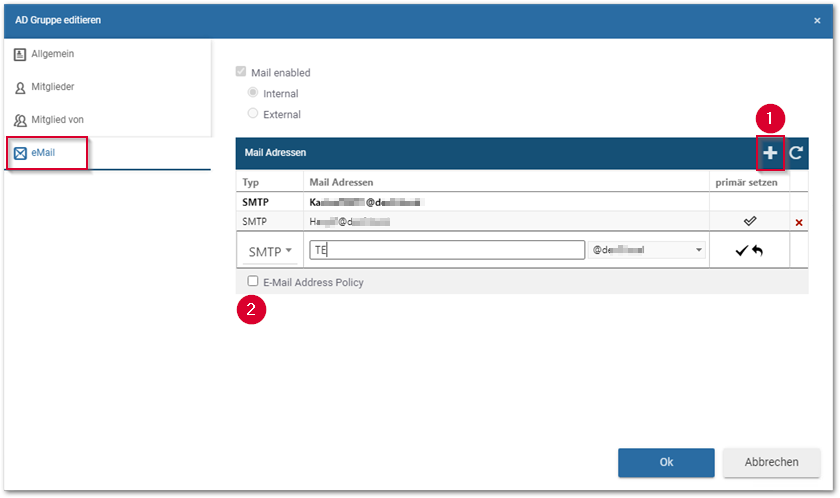The width and height of the screenshot is (840, 498).
Task: Click the secondary address starting with H
Action: pyautogui.click(x=350, y=222)
